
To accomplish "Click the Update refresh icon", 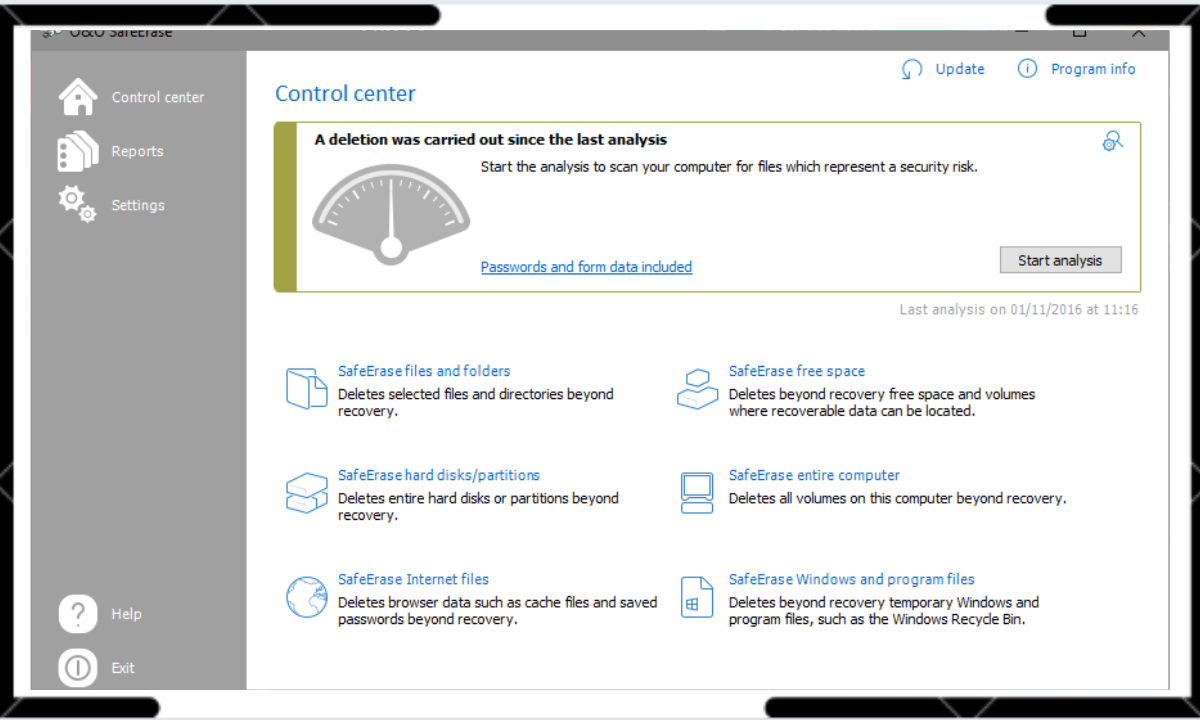I will 912,69.
